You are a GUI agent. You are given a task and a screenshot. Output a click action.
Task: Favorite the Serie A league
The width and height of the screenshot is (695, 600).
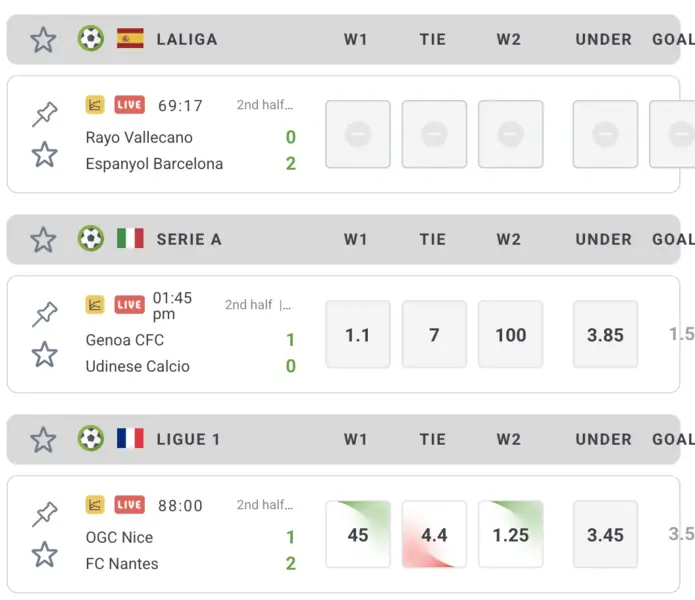point(43,239)
